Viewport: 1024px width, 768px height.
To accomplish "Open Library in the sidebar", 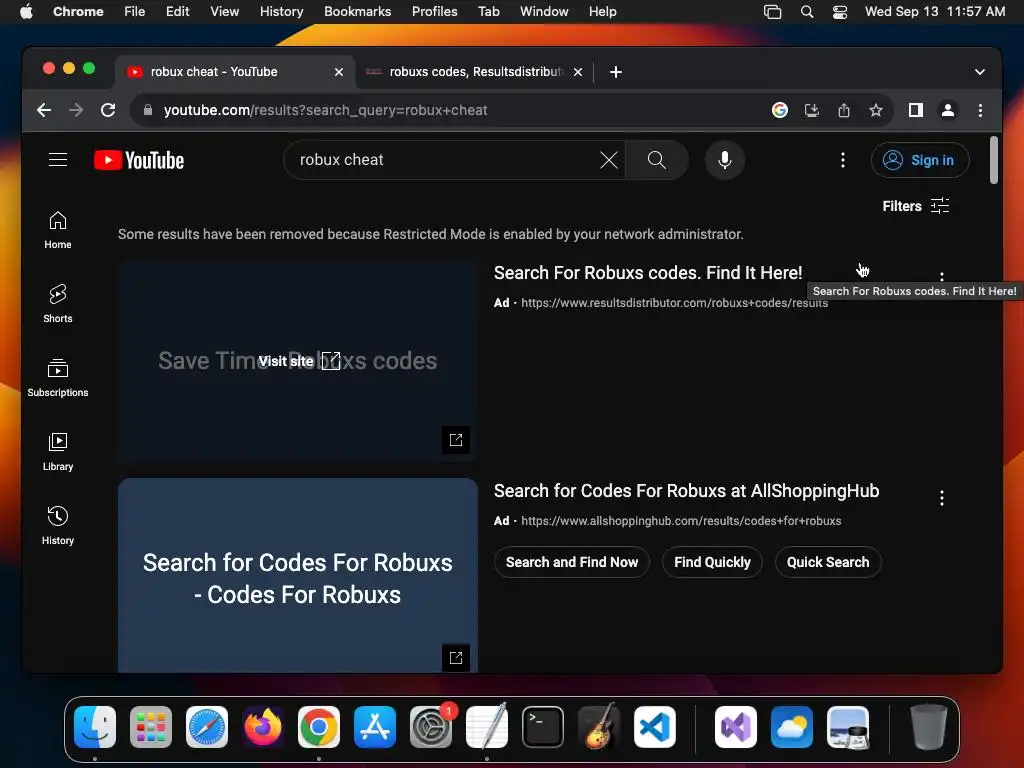I will click(x=58, y=452).
